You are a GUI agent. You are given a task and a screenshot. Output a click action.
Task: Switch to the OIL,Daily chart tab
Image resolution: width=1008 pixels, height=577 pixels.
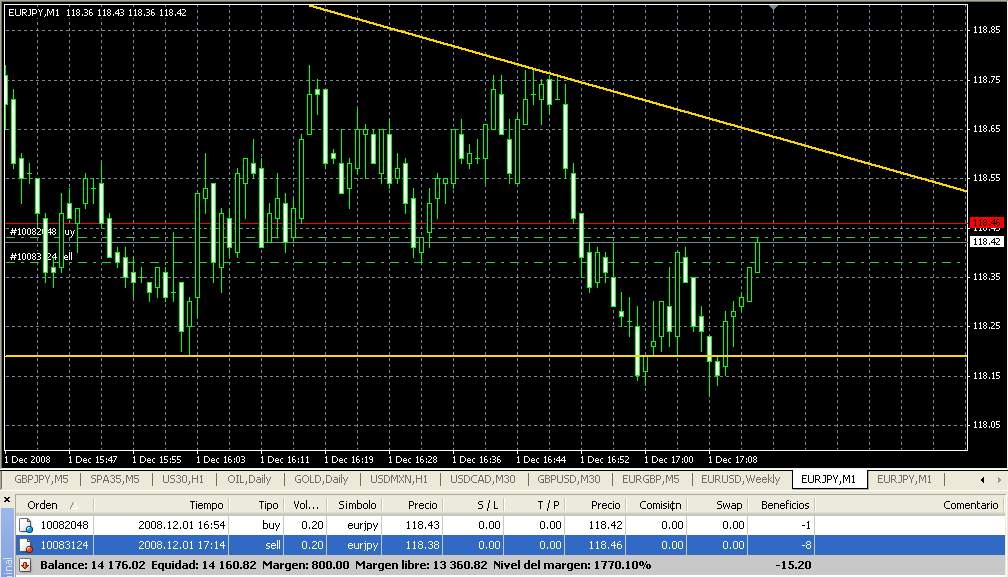(249, 479)
